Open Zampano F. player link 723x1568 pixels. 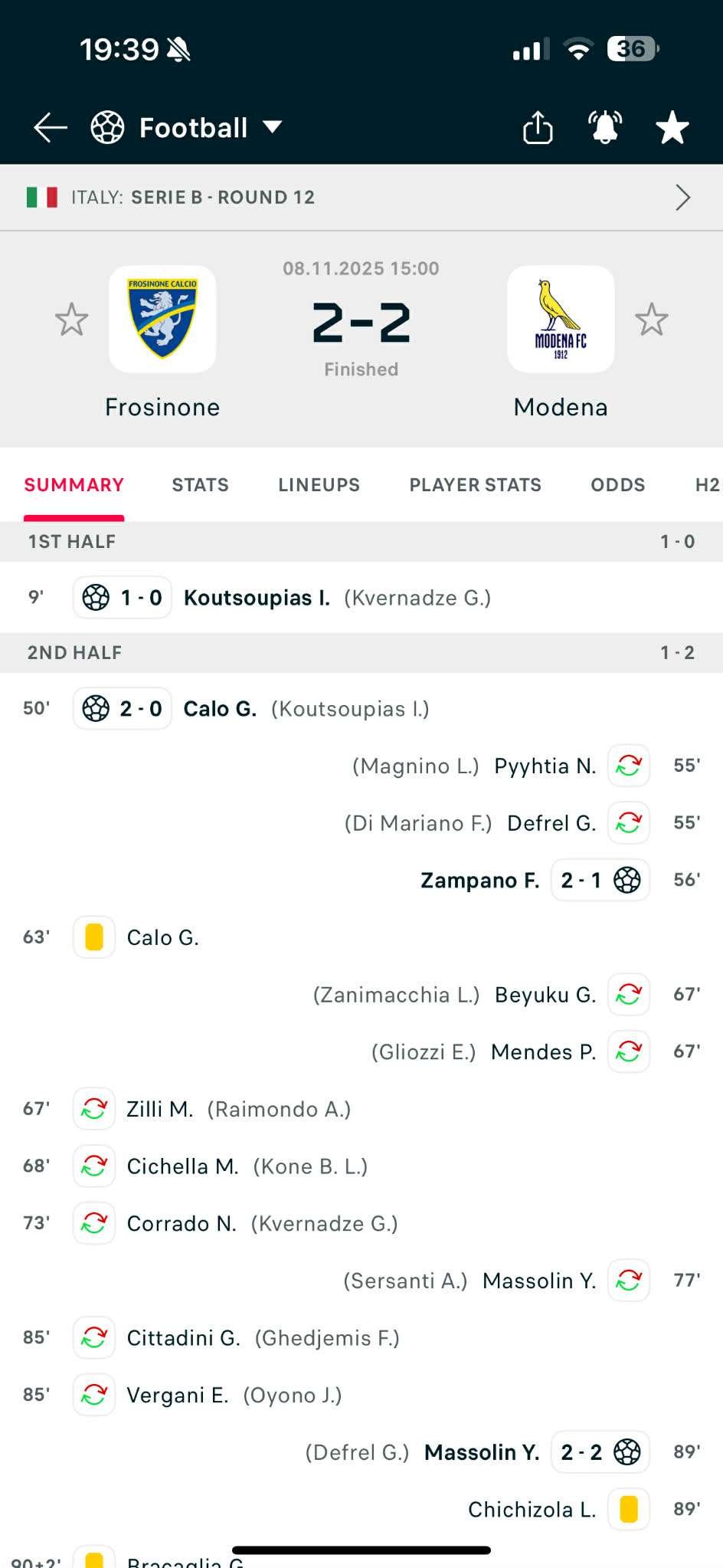479,881
